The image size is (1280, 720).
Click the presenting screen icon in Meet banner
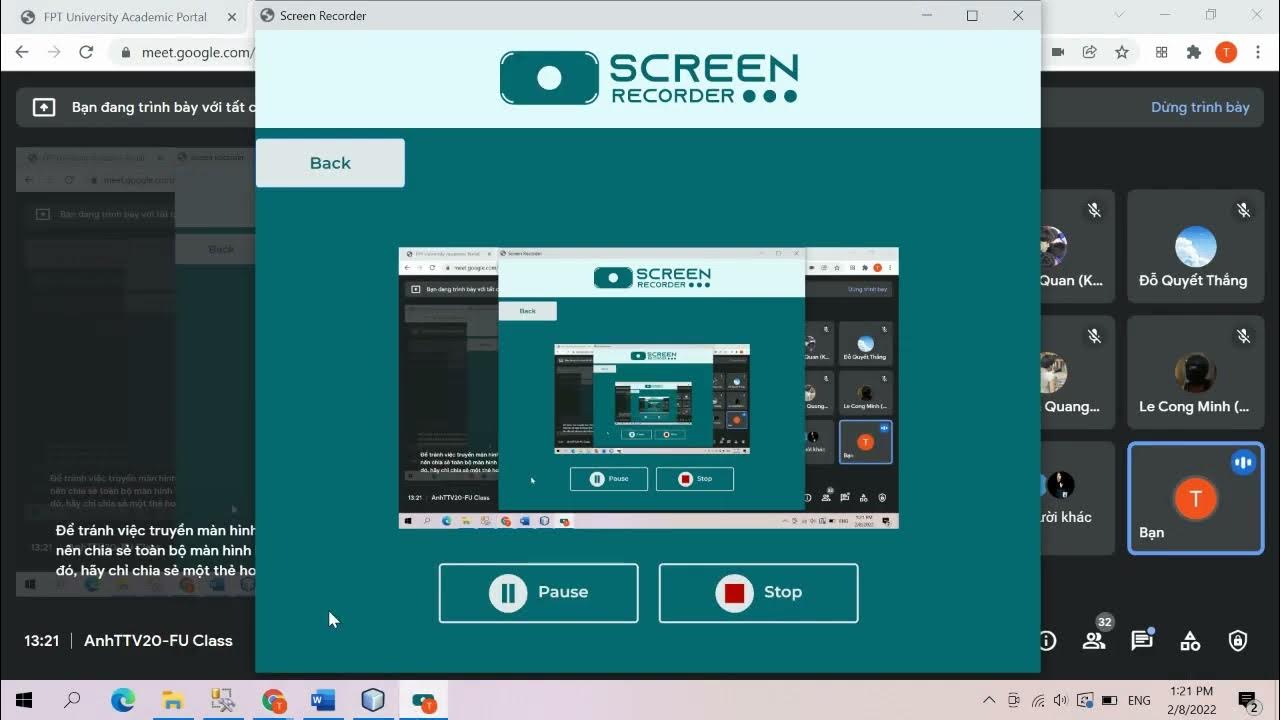click(x=44, y=107)
